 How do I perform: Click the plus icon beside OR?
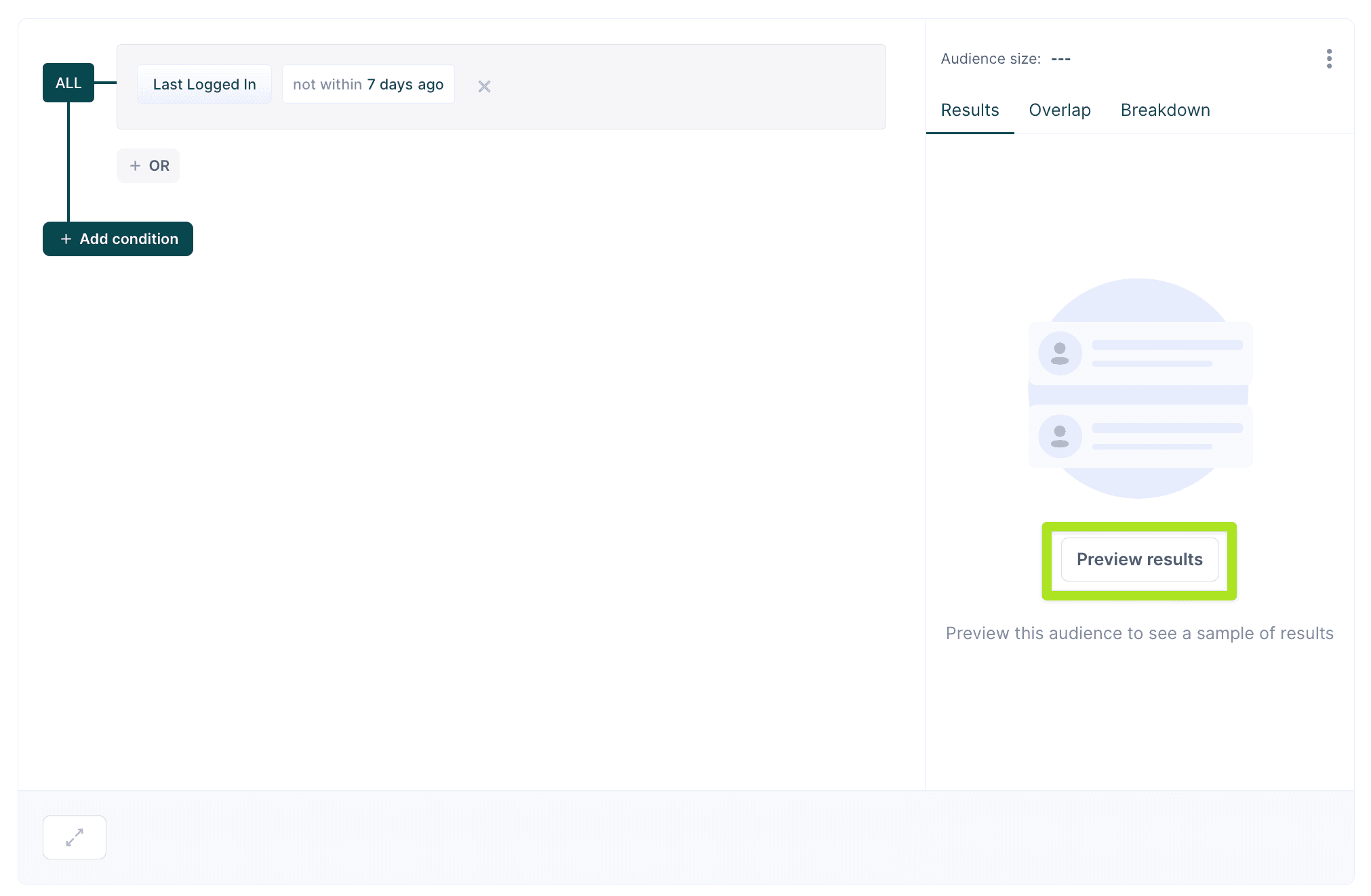135,166
